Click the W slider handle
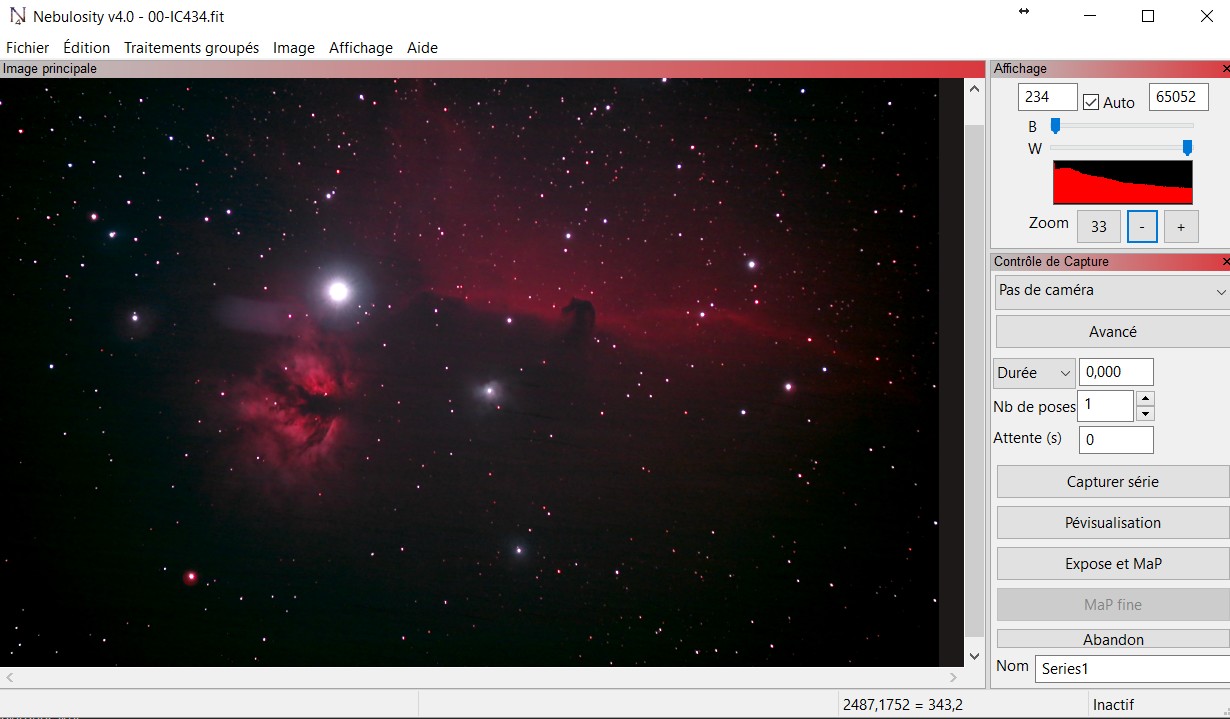Image resolution: width=1230 pixels, height=719 pixels. (x=1187, y=148)
